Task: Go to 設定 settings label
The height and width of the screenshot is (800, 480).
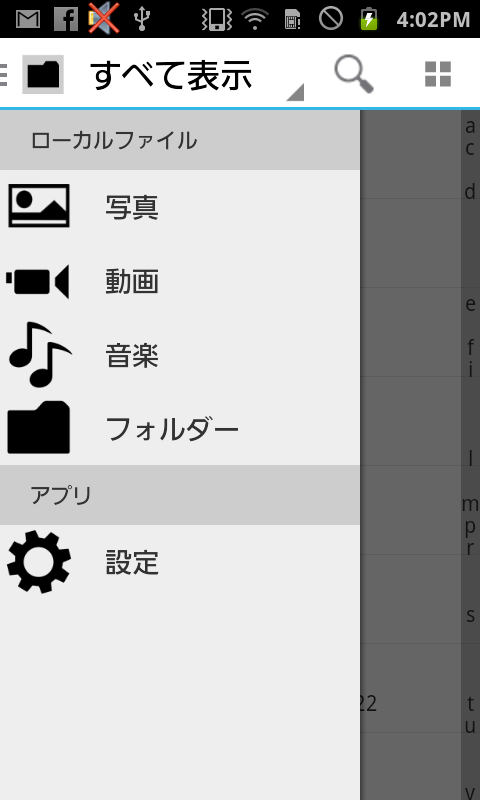Action: (x=132, y=562)
